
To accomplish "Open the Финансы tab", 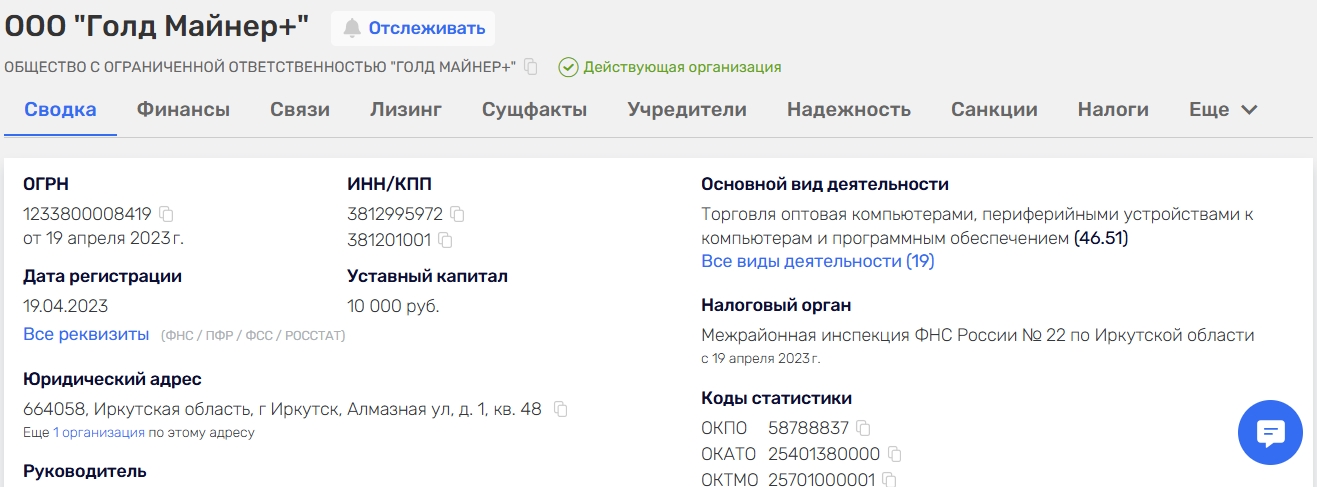I will pyautogui.click(x=184, y=110).
